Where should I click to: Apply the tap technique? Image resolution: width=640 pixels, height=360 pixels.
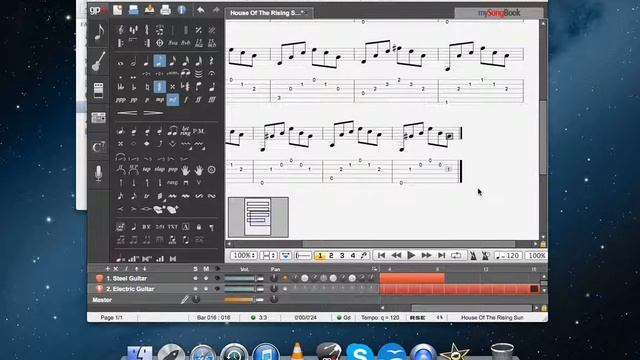[x=147, y=169]
